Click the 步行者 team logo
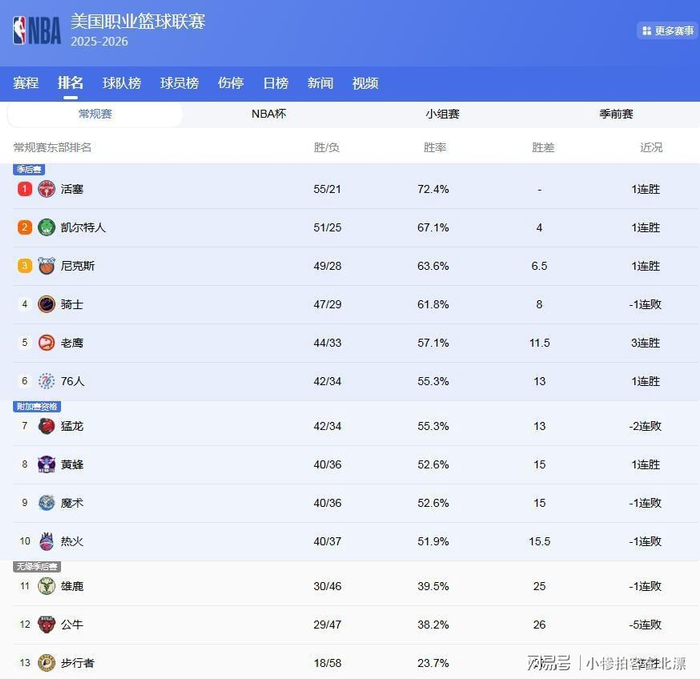This screenshot has width=700, height=679. pyautogui.click(x=46, y=663)
